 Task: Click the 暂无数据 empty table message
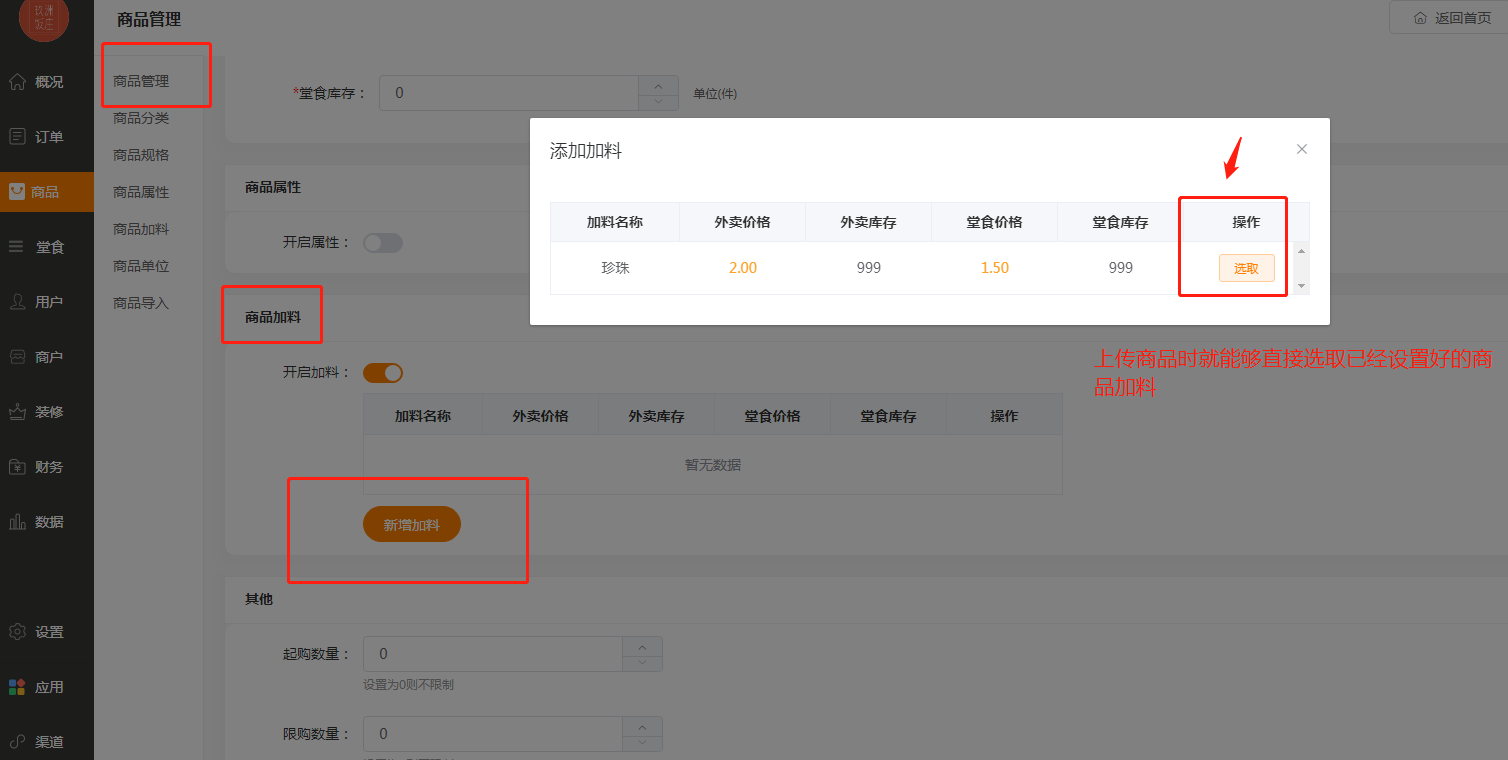coord(713,465)
